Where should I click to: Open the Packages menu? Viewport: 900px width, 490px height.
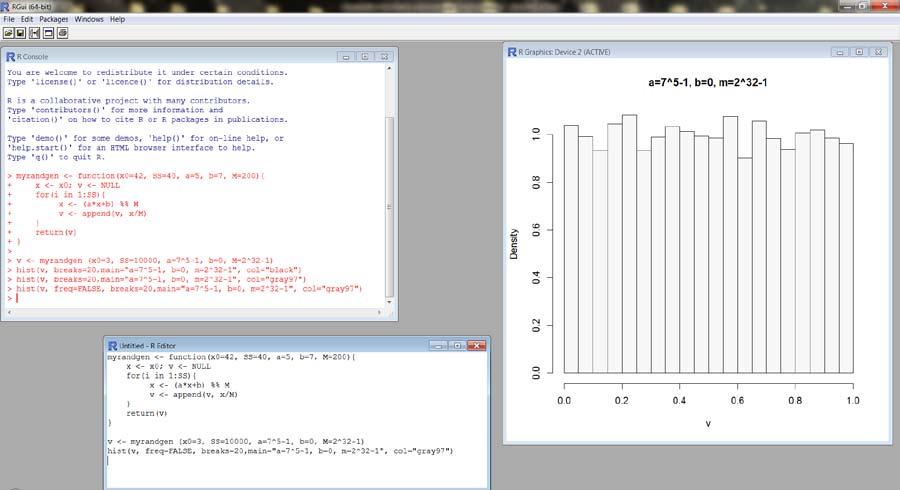53,19
